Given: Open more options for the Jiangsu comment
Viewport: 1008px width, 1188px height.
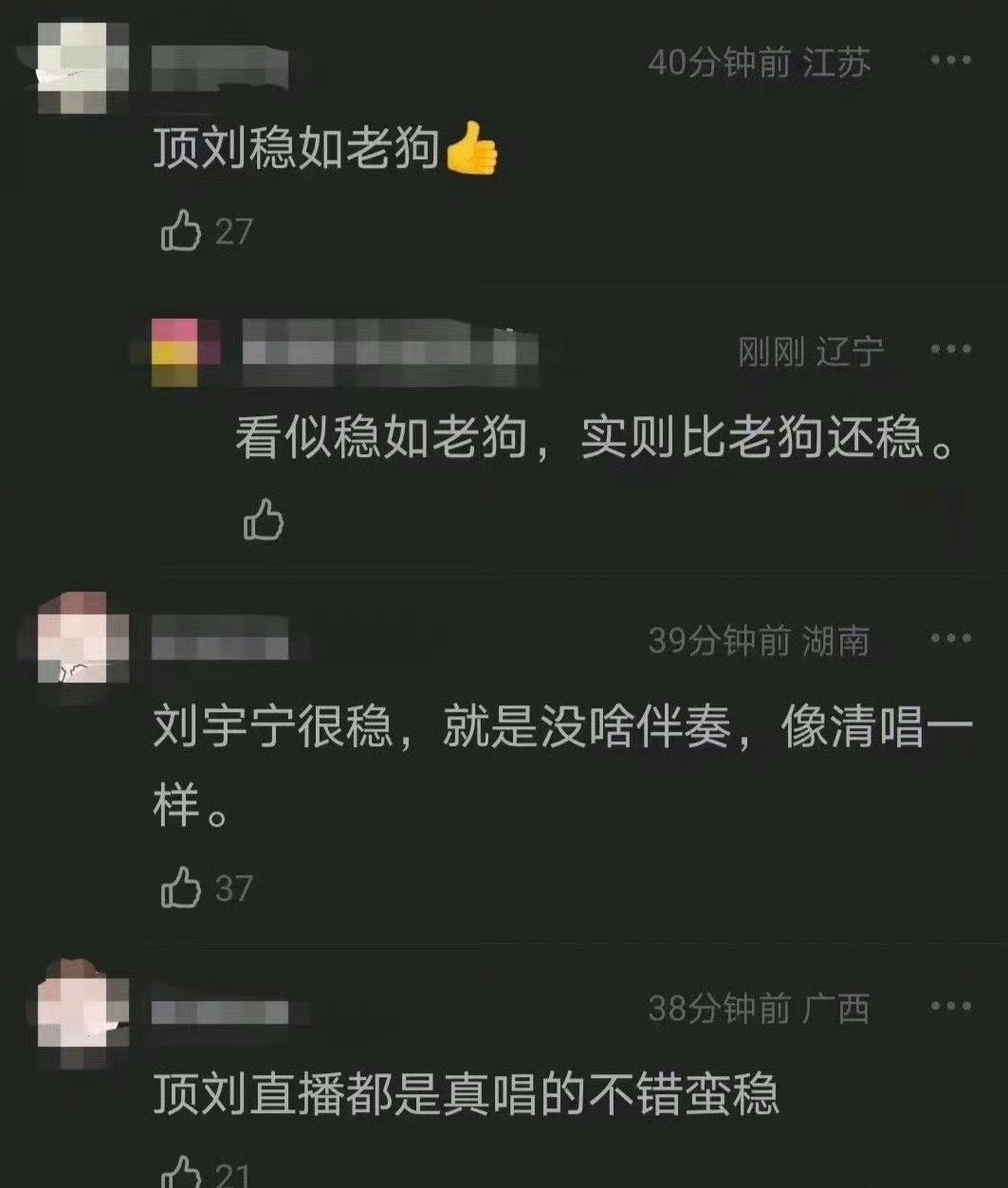Looking at the screenshot, I should coord(951,61).
